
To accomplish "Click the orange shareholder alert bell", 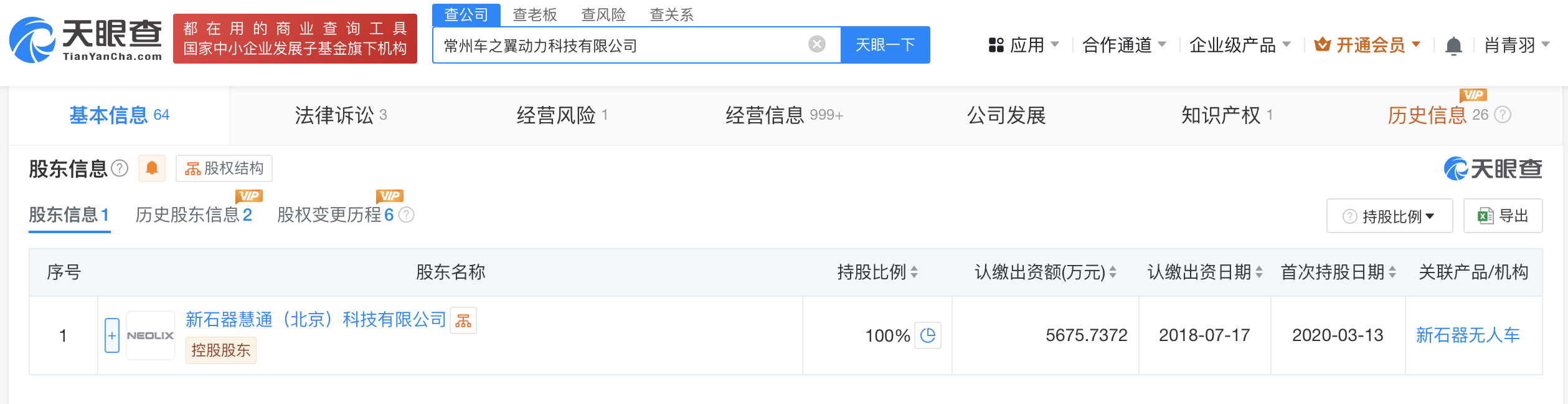I will (x=151, y=168).
